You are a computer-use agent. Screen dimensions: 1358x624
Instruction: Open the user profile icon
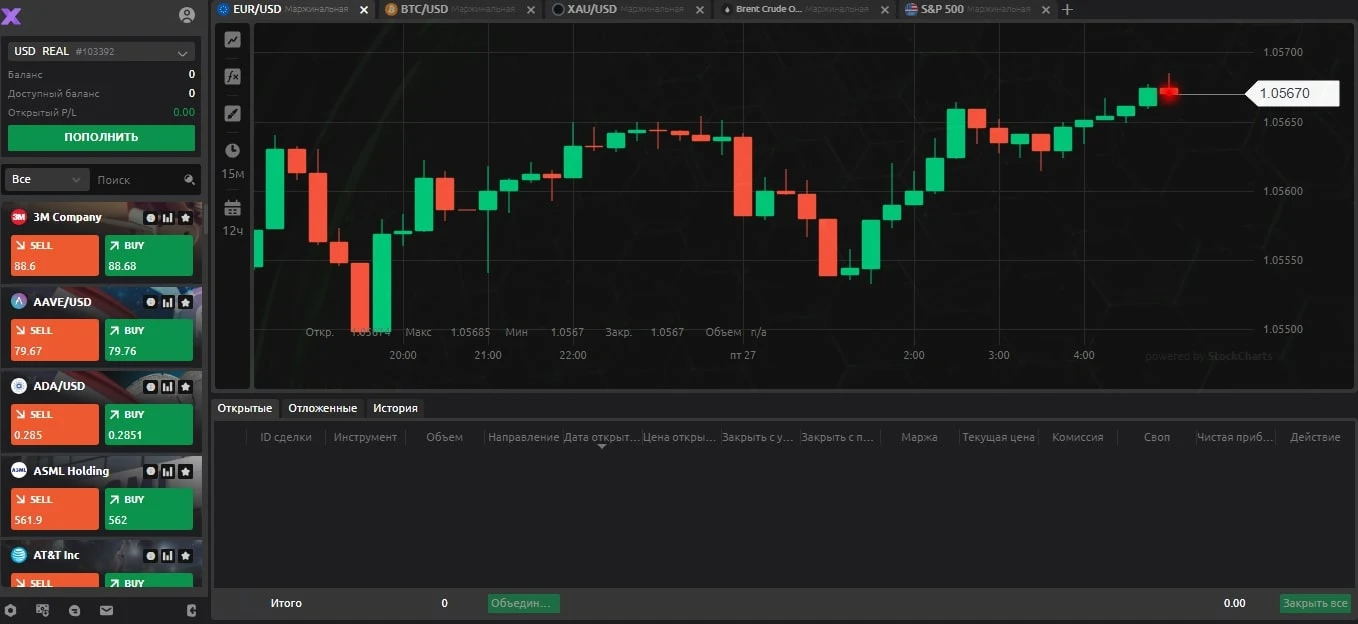[187, 15]
